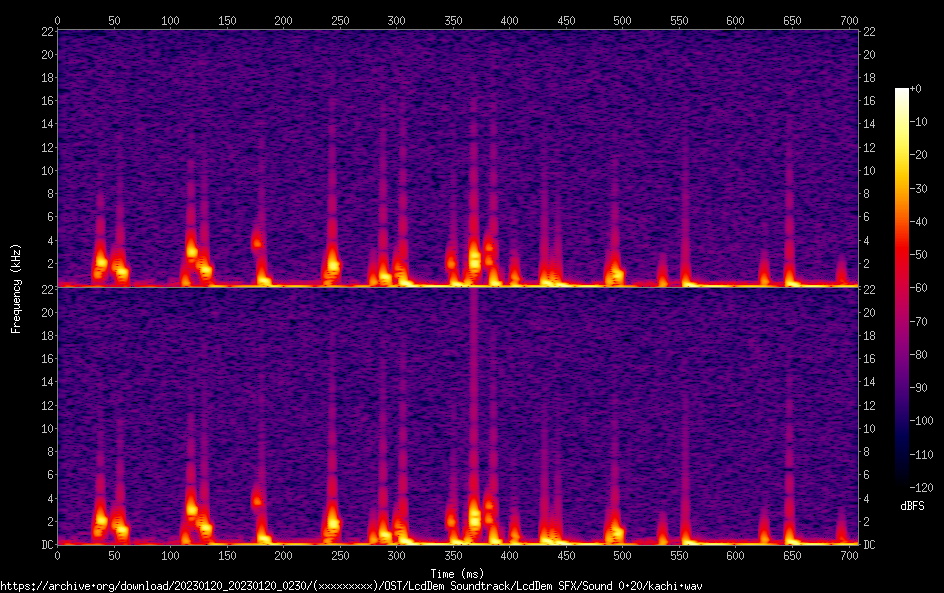Screen dimensions: 944x593
Task: Select the 550 tick on the bottom time axis
Action: click(x=679, y=554)
